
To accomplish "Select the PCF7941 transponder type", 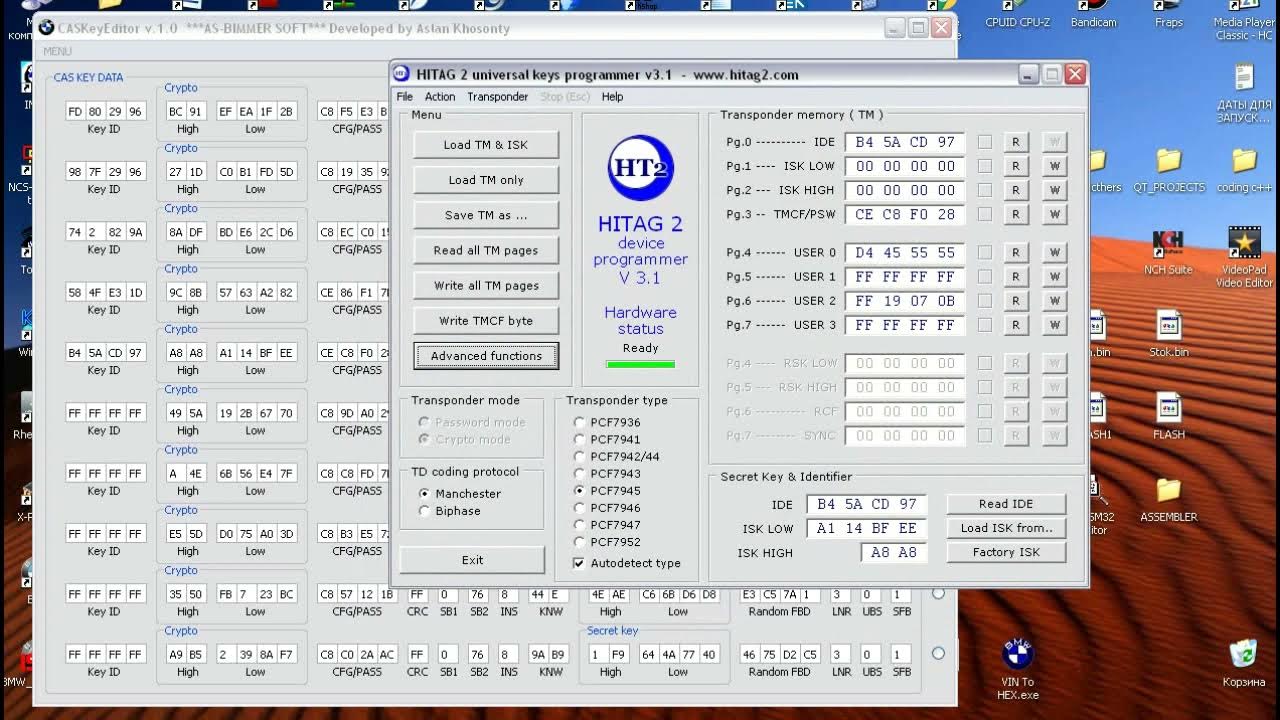I will [580, 439].
